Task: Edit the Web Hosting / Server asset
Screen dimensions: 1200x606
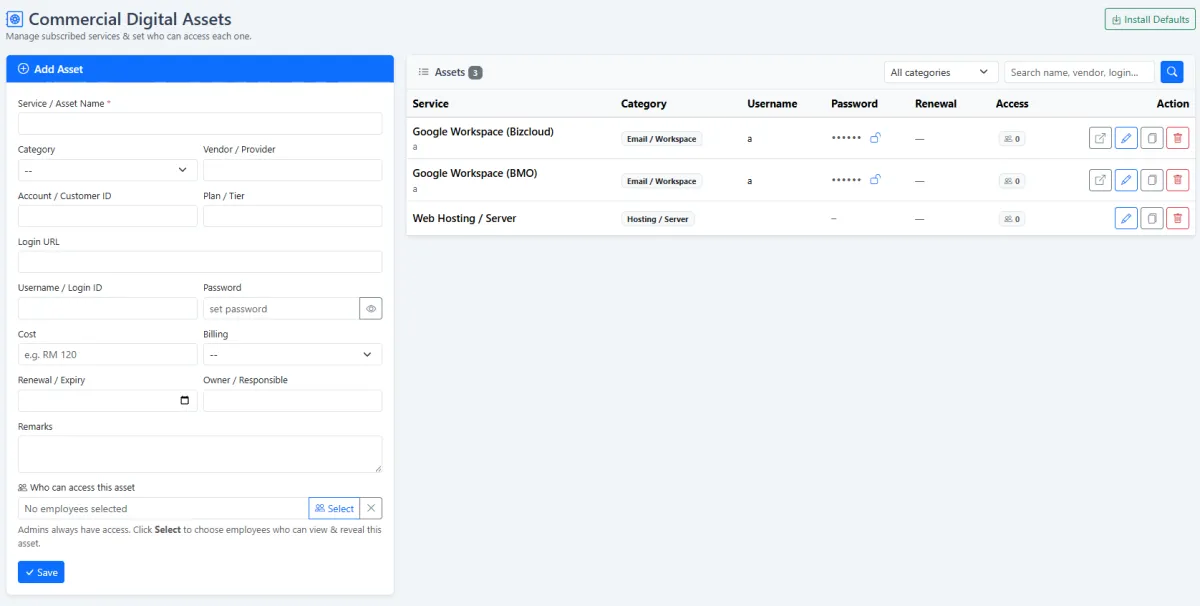Action: click(x=1126, y=218)
